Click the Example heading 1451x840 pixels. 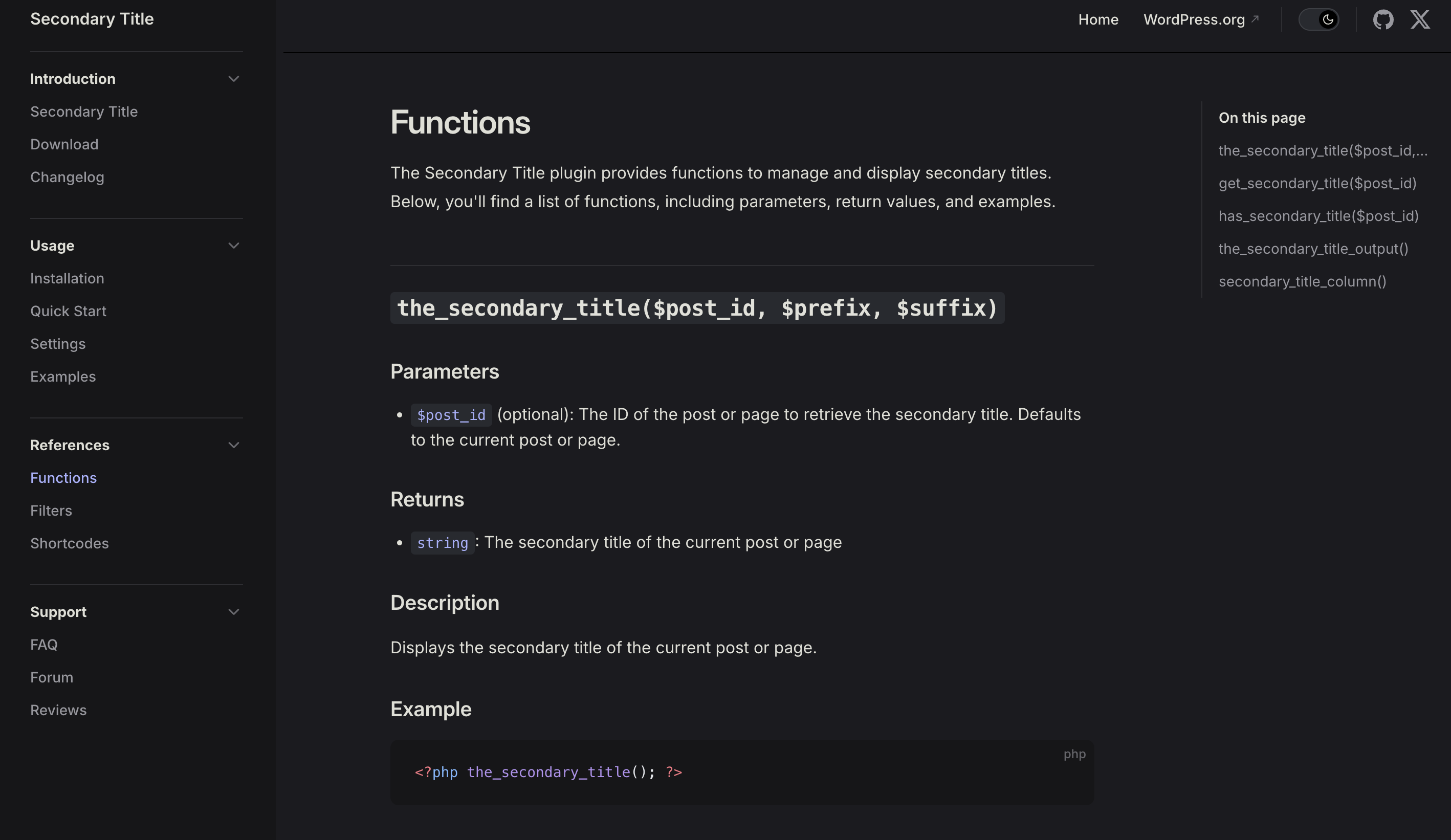pyautogui.click(x=431, y=710)
